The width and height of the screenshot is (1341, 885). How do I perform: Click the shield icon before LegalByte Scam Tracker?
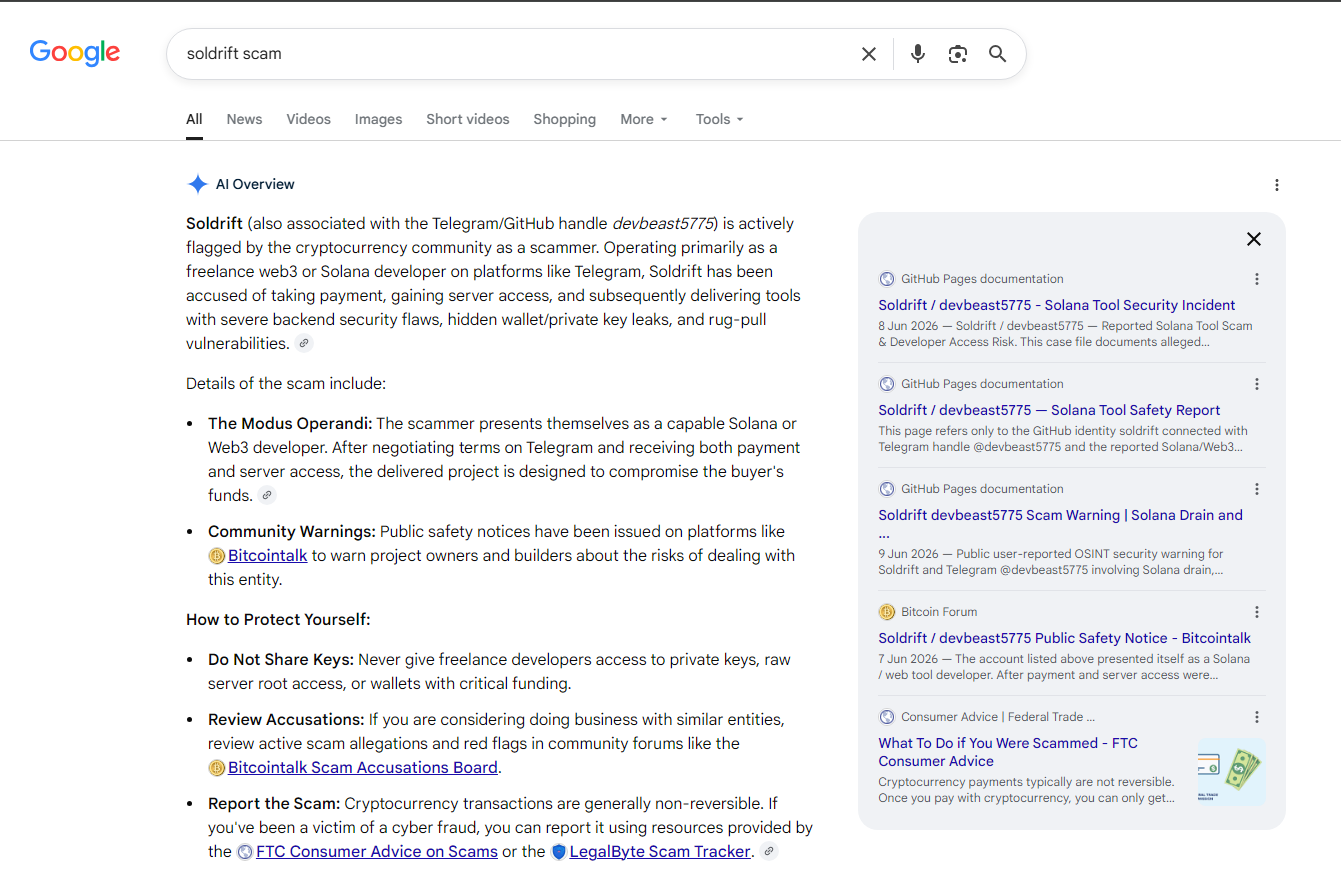[559, 852]
